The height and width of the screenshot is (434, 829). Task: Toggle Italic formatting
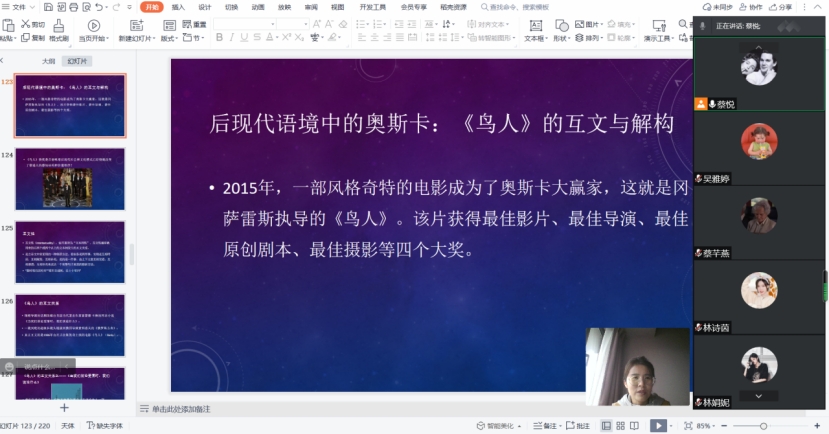[232, 38]
